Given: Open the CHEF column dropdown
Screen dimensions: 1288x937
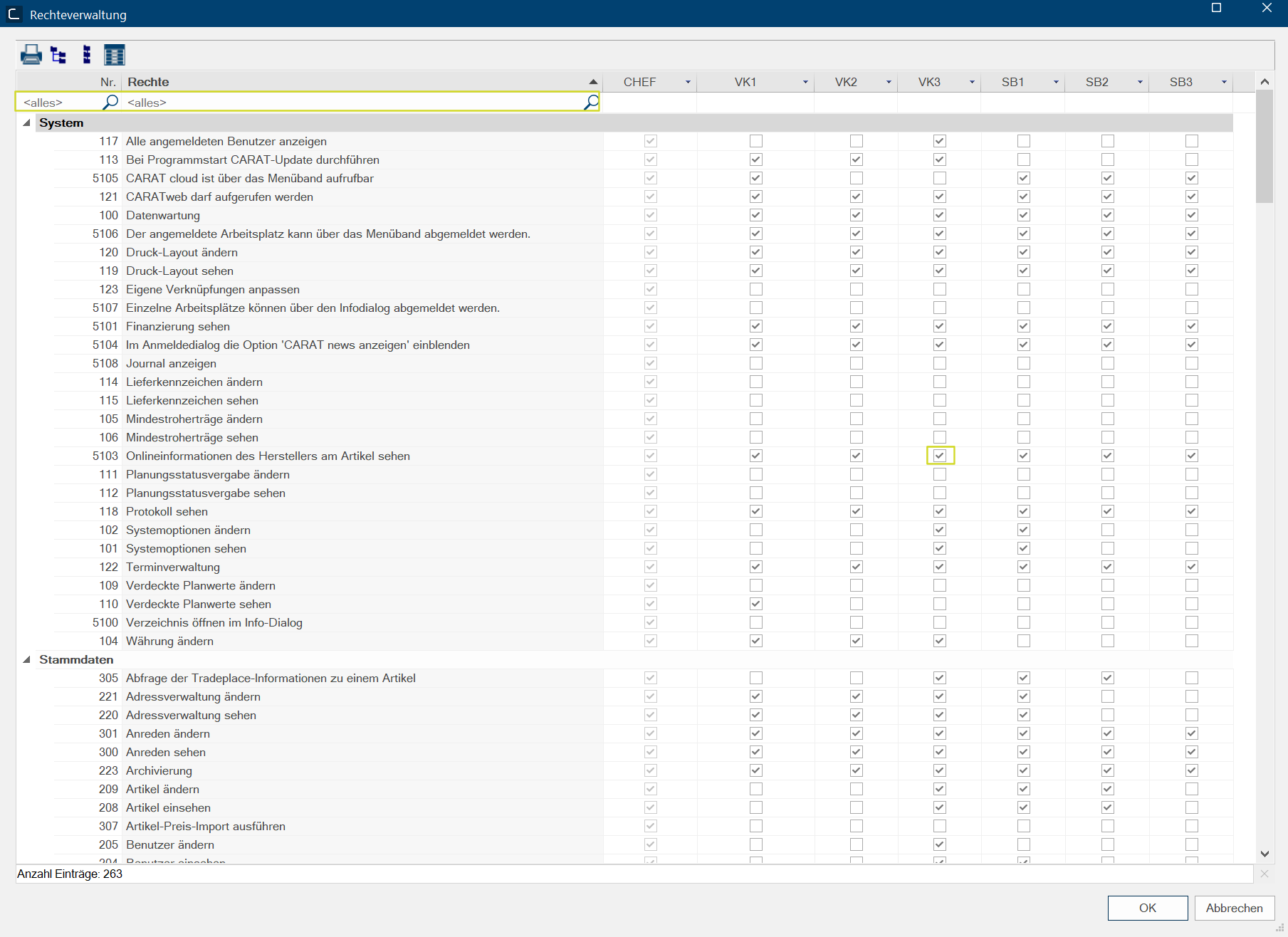Looking at the screenshot, I should click(x=688, y=83).
